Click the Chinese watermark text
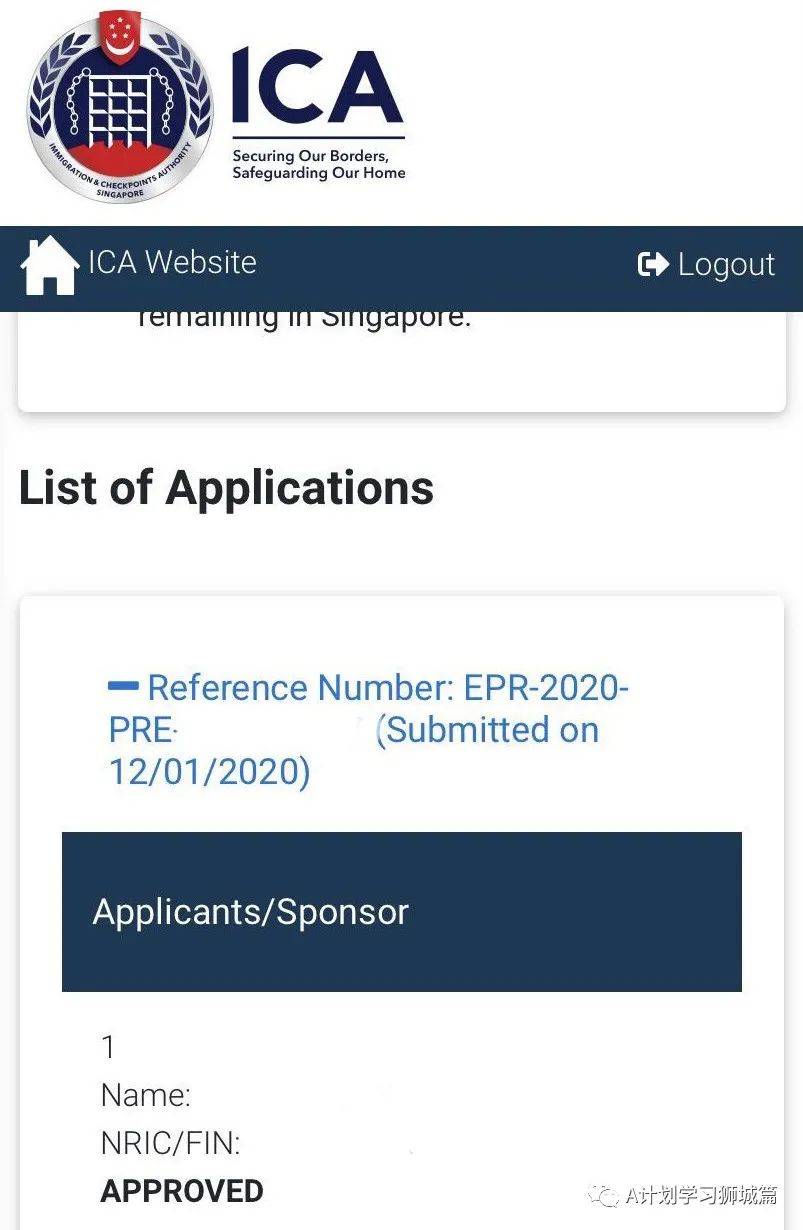The image size is (803, 1230). (701, 1194)
